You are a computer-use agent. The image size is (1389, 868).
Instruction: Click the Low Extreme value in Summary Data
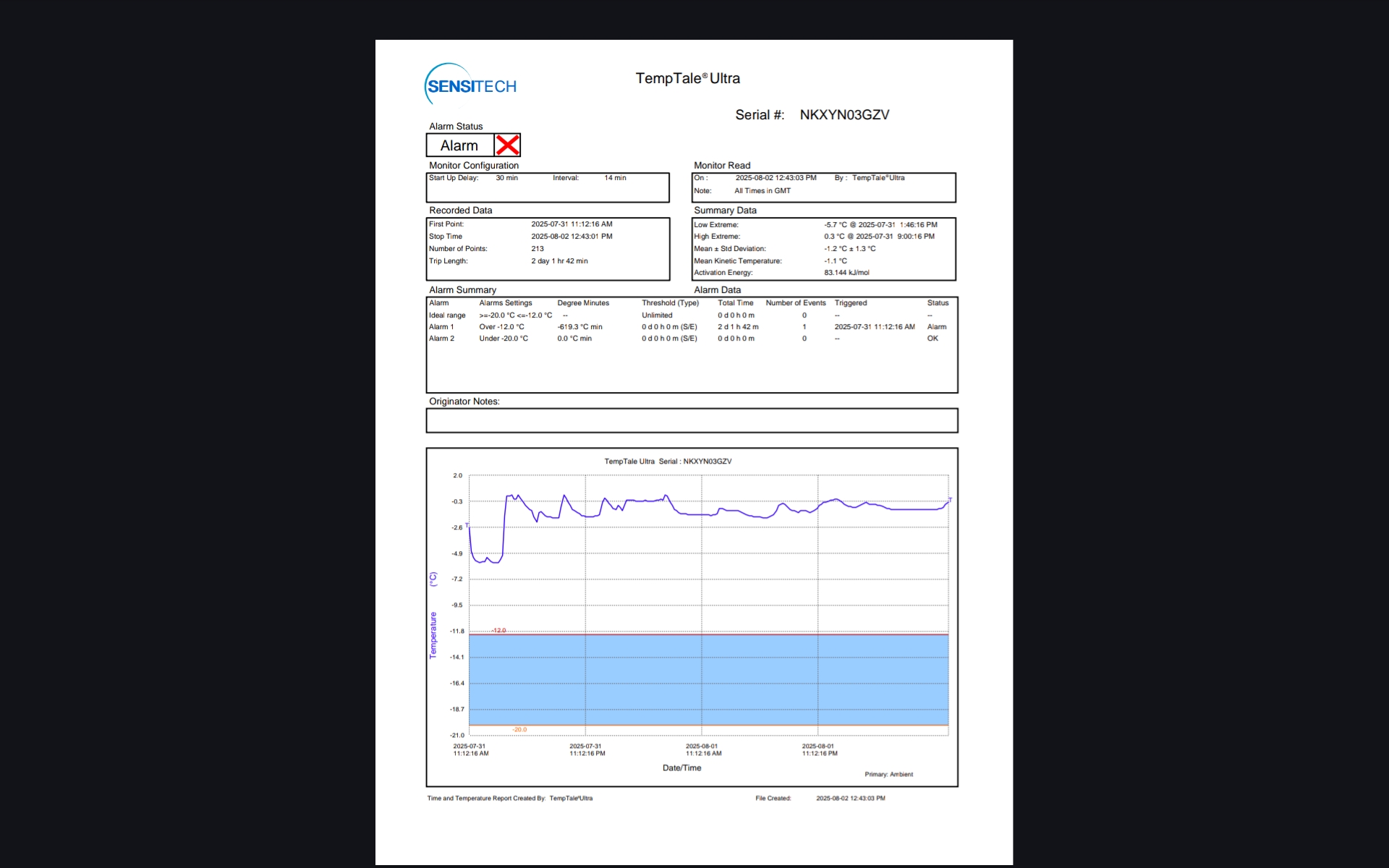(880, 225)
